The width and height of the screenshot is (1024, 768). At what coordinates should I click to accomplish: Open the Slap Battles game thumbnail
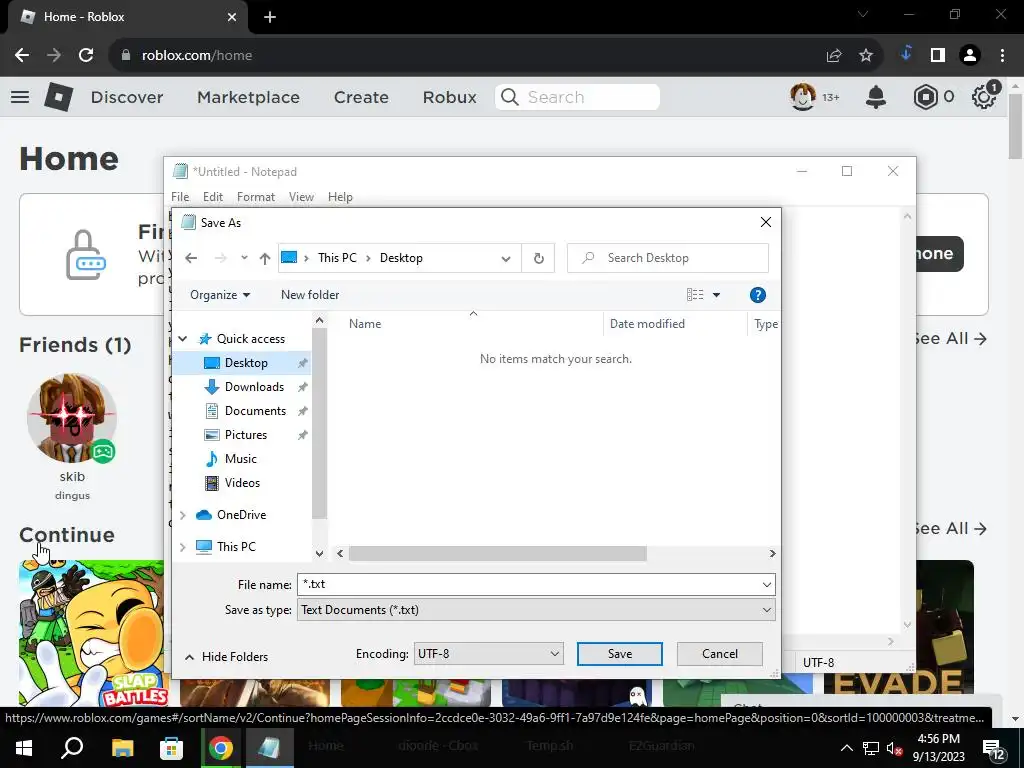click(x=91, y=632)
